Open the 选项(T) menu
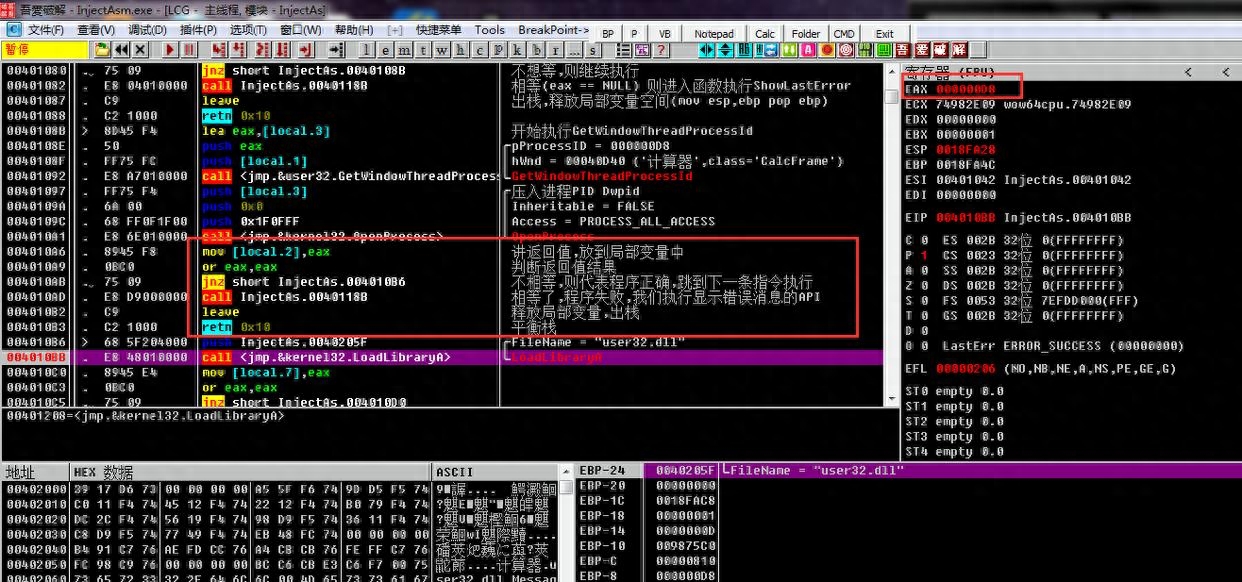This screenshot has width=1242, height=582. [x=248, y=30]
